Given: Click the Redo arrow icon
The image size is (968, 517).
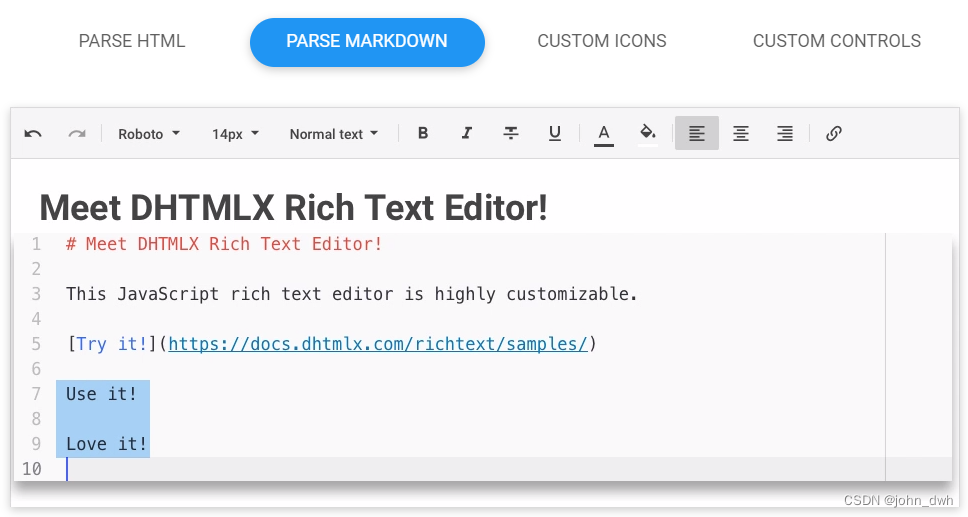Looking at the screenshot, I should click(77, 133).
